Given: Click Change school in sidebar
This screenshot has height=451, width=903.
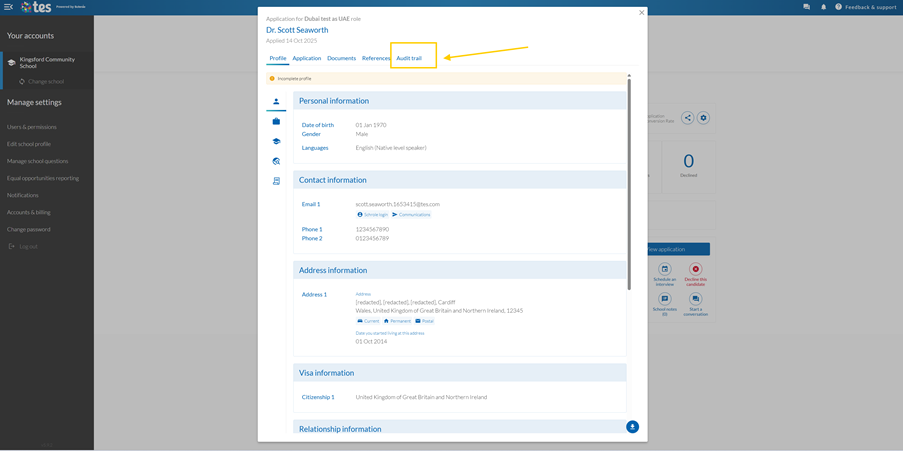Looking at the screenshot, I should coord(41,81).
